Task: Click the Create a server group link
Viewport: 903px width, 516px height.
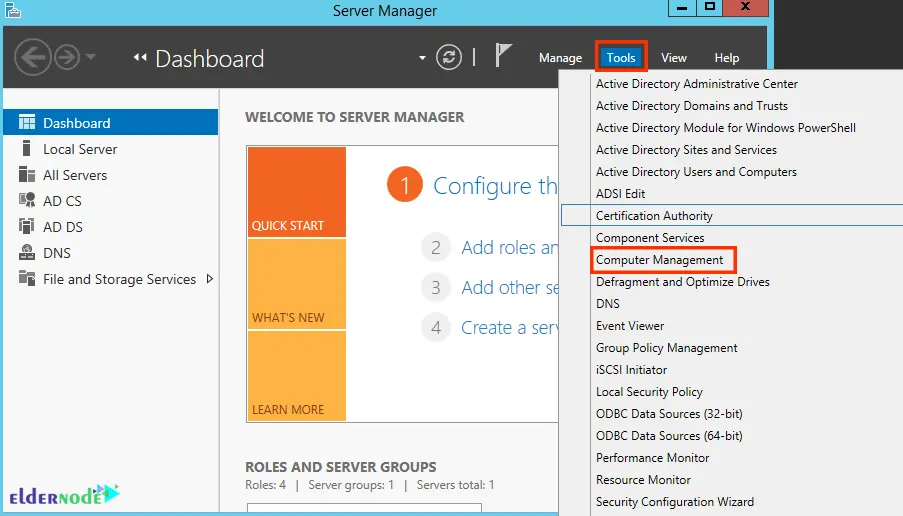Action: pos(509,328)
